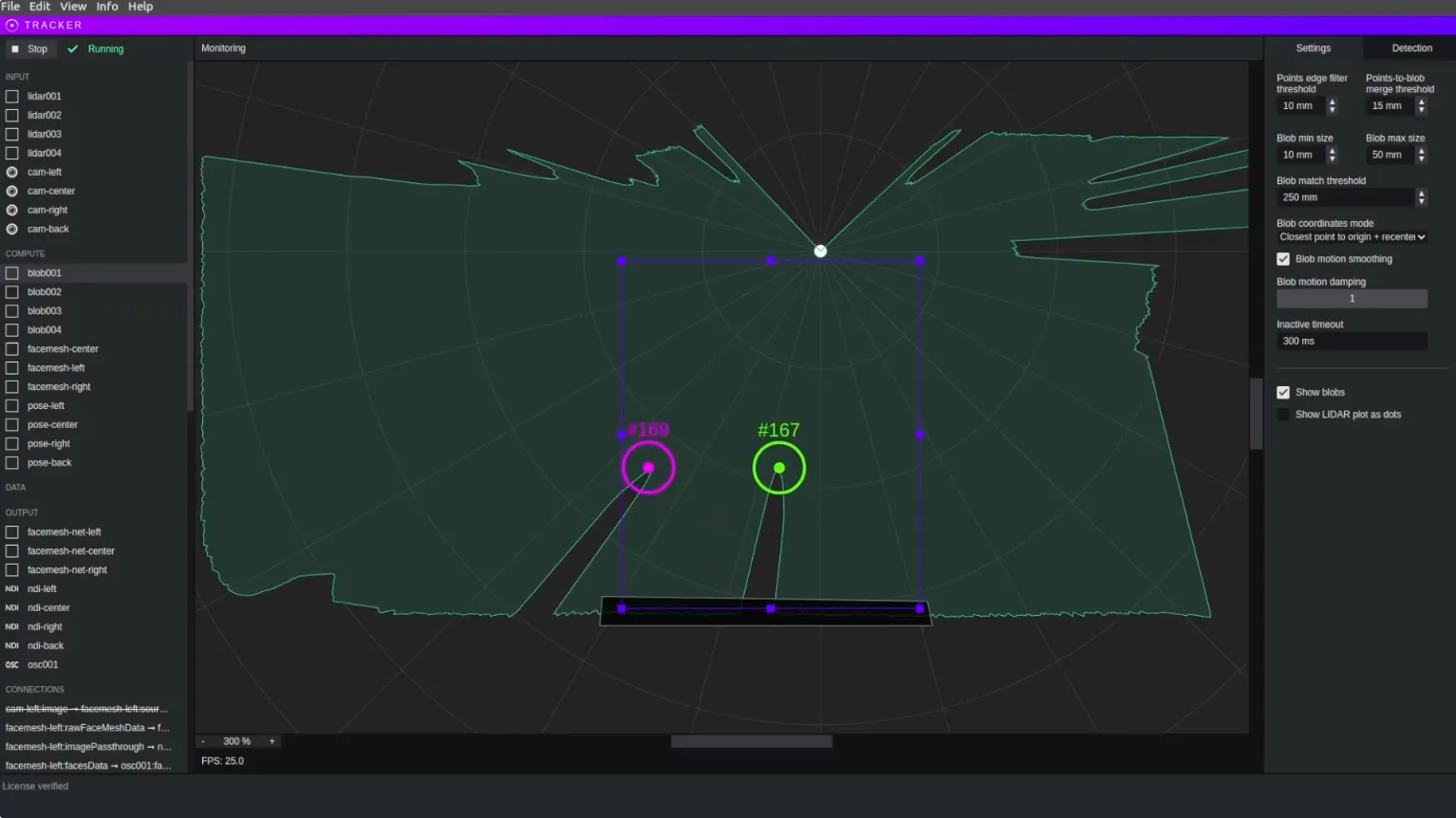1456x818 pixels.
Task: Click the facemesh-center node icon
Action: 12,348
